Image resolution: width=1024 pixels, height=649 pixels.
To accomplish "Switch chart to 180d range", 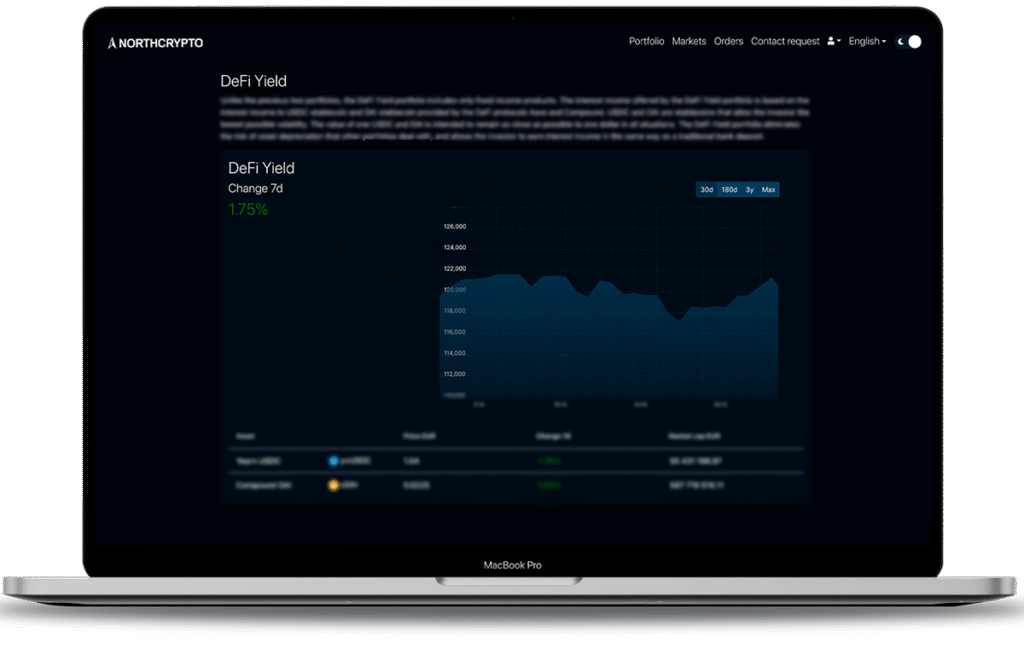I will 729,190.
